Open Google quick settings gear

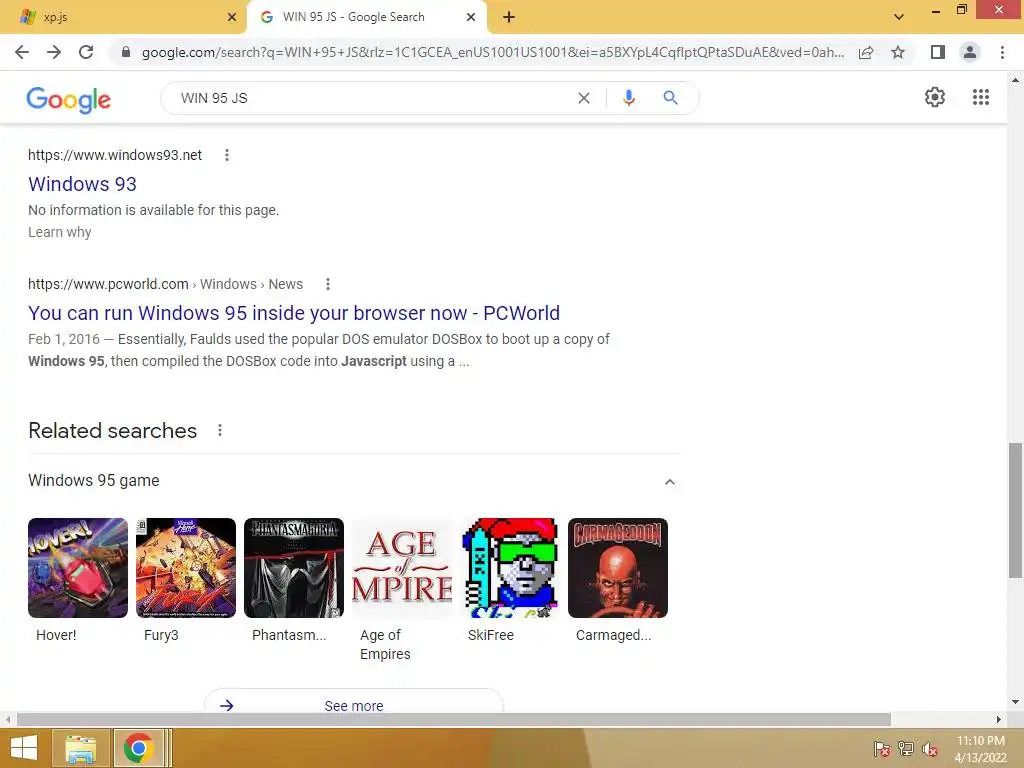(x=935, y=97)
